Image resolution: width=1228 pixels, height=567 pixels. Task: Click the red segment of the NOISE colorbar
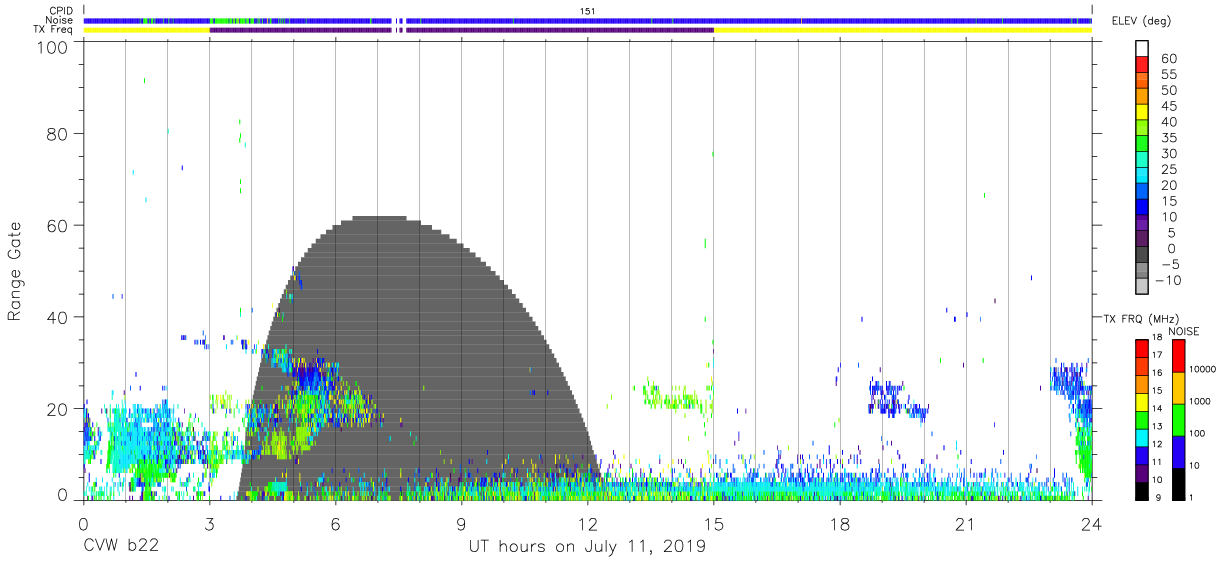coord(1177,356)
